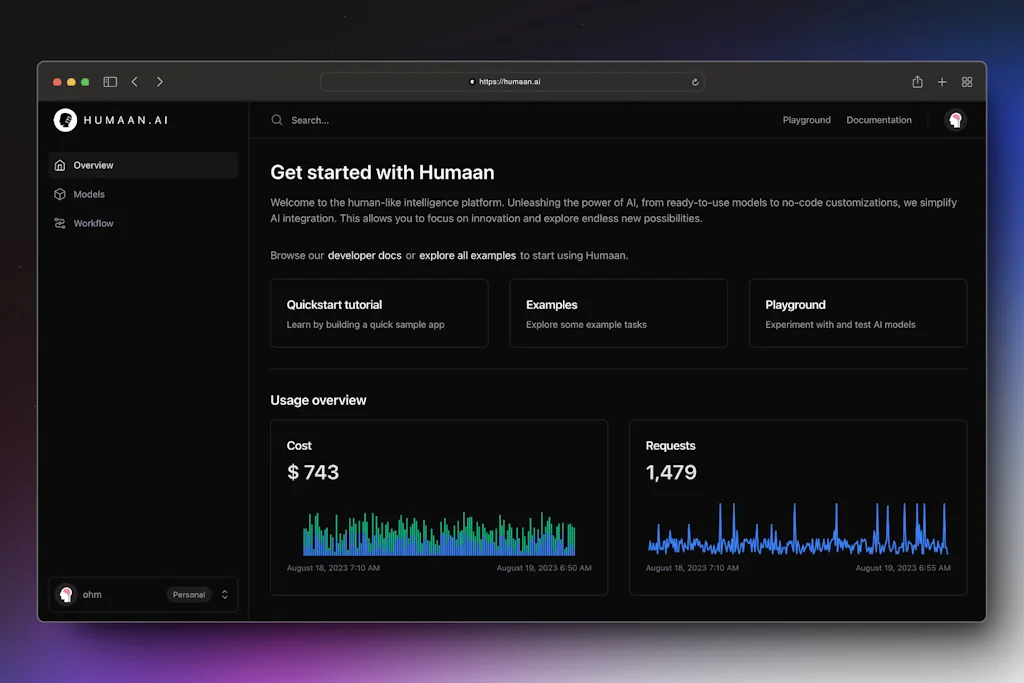Click the Search input field
The height and width of the screenshot is (683, 1024).
320,120
